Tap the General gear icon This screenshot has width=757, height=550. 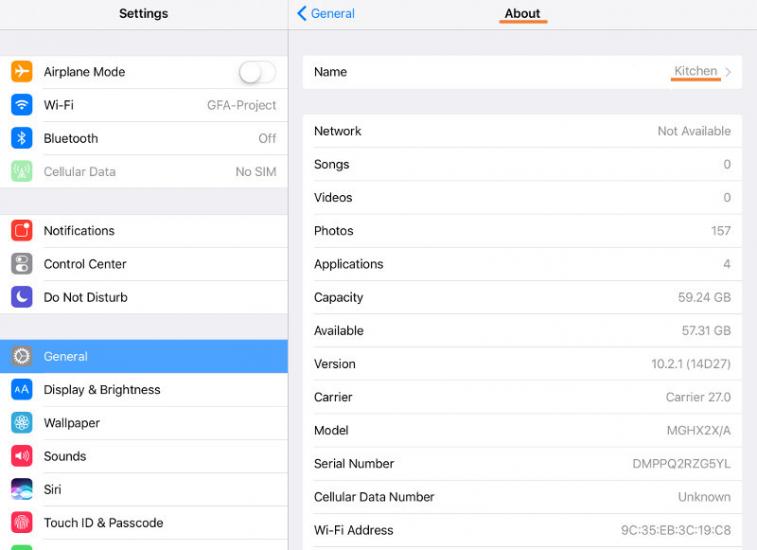22,356
